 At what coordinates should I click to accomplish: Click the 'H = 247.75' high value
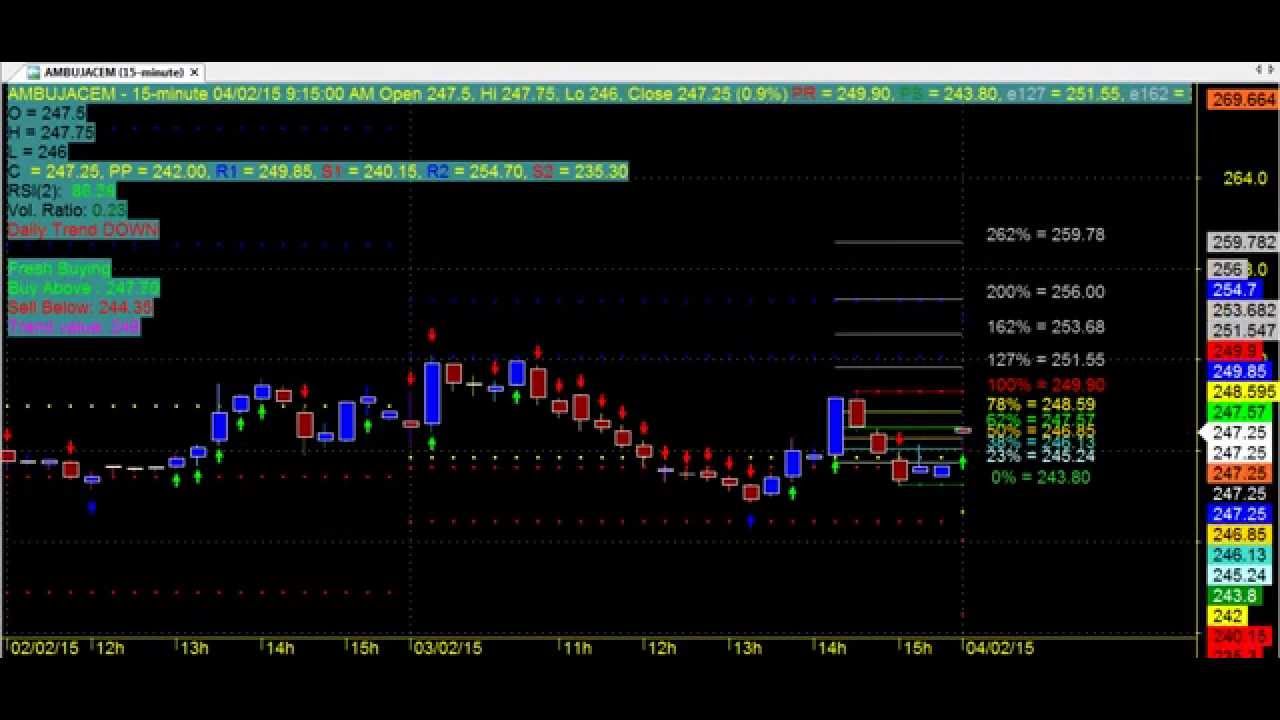(51, 132)
